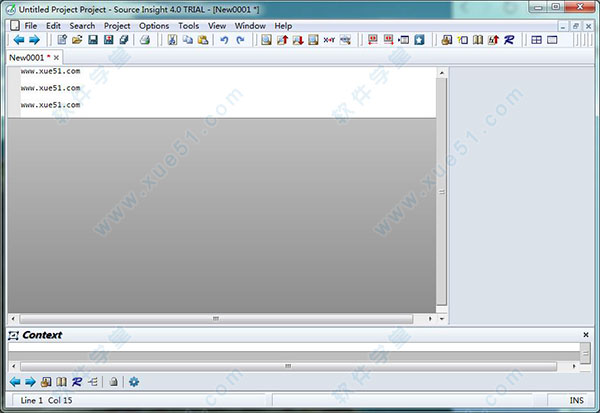The height and width of the screenshot is (413, 600).
Task: Undo the last edit
Action: 224,40
